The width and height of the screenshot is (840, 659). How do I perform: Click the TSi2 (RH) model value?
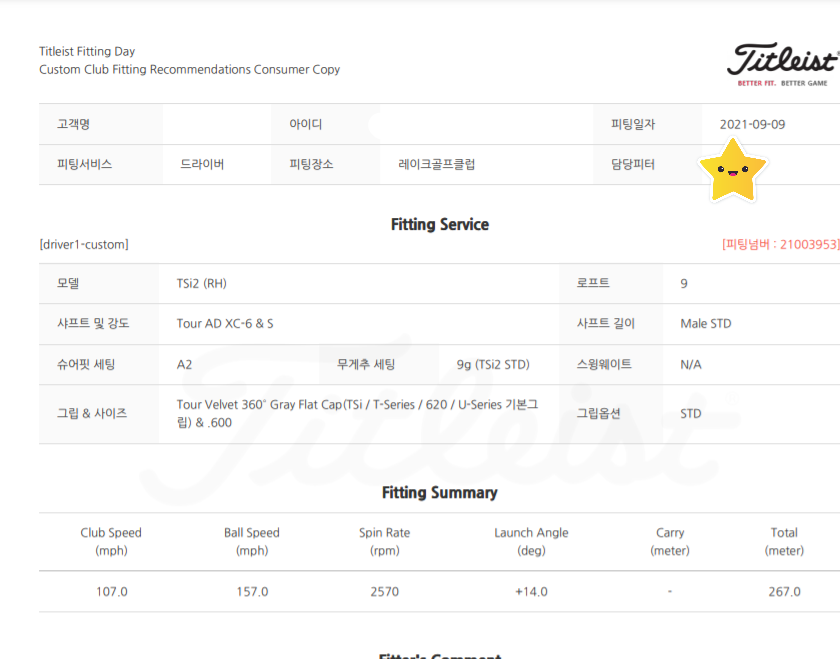coord(202,284)
